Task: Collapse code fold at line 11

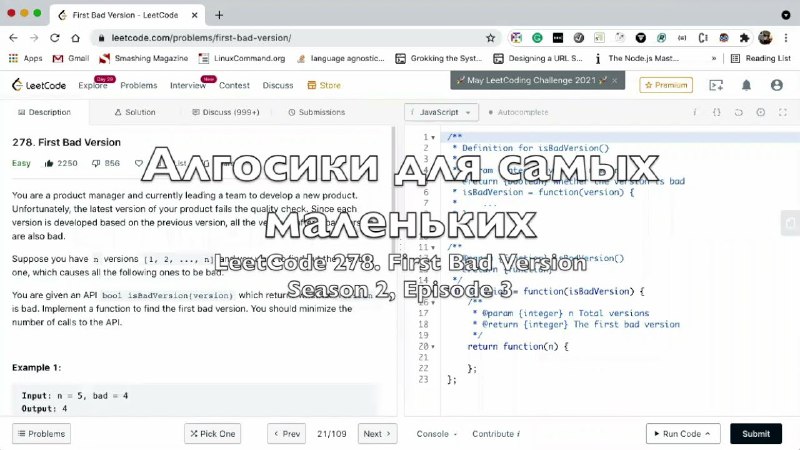Action: point(433,247)
